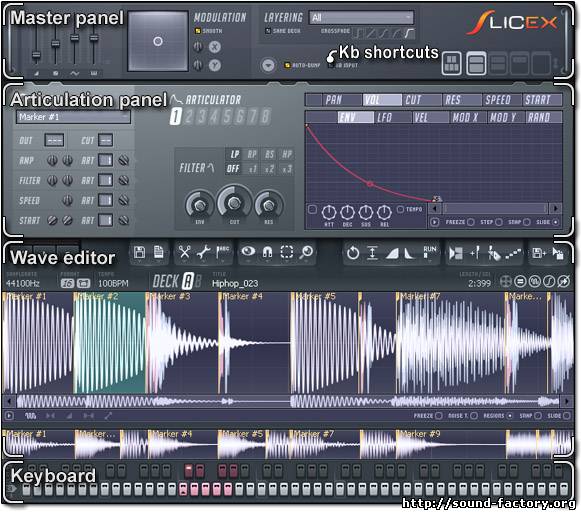
Task: Expand the round arrow menu near Auto-Dump
Action: click(x=268, y=65)
